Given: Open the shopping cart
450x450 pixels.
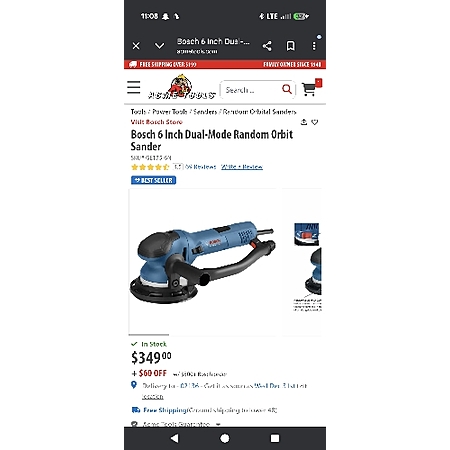Looking at the screenshot, I should click(x=311, y=88).
